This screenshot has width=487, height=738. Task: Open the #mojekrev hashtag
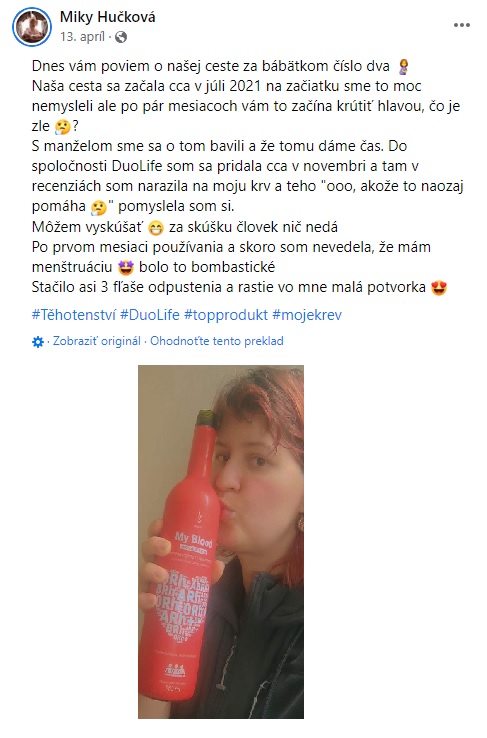coord(307,315)
